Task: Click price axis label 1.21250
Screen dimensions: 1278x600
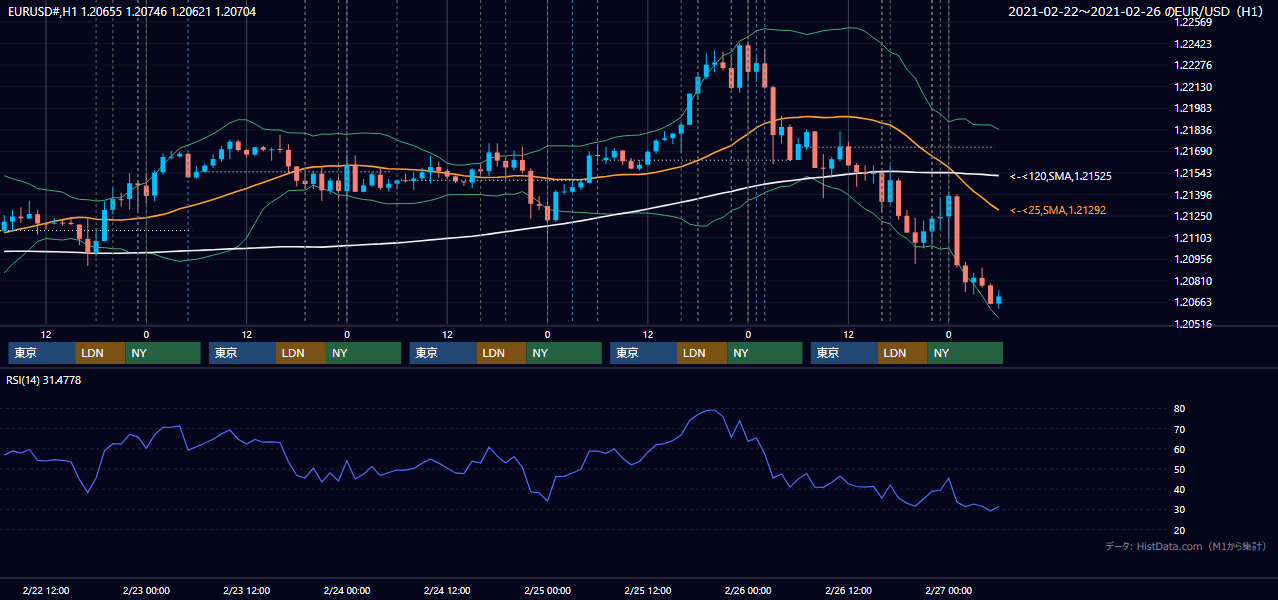Action: tap(1193, 217)
